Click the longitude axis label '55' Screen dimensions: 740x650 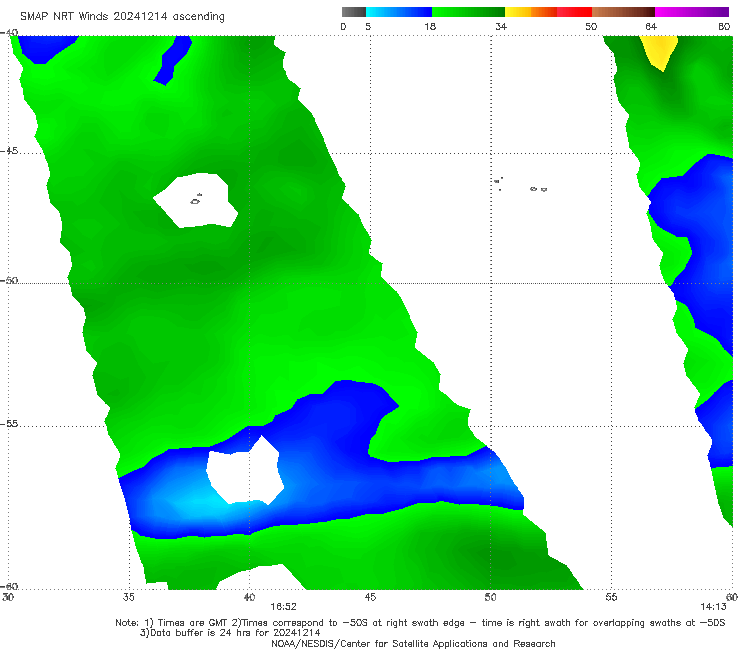coord(611,597)
